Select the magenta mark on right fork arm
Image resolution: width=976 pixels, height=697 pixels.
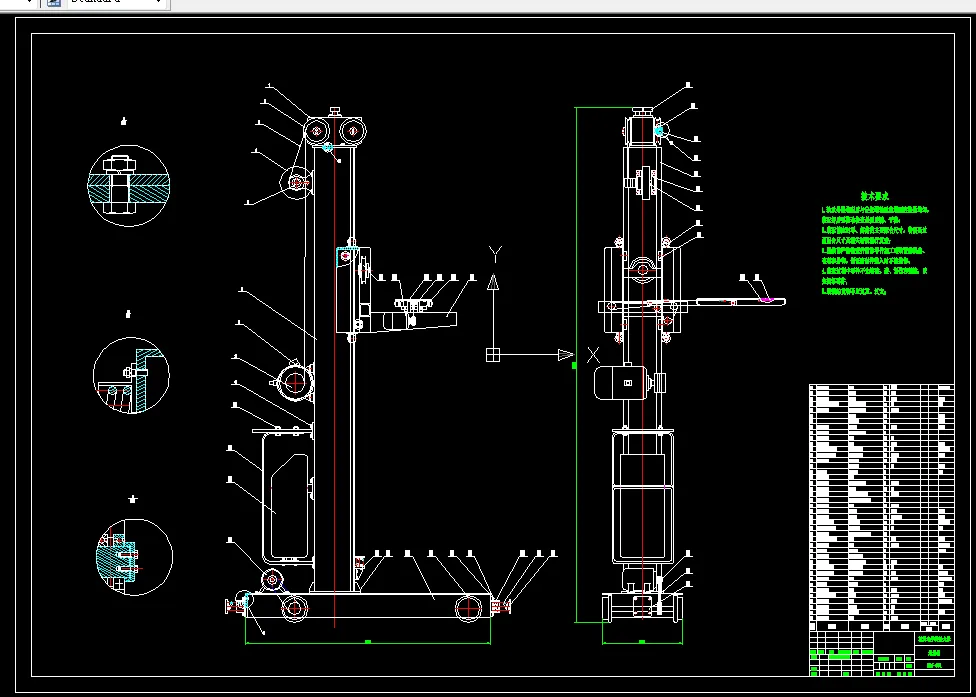click(769, 299)
